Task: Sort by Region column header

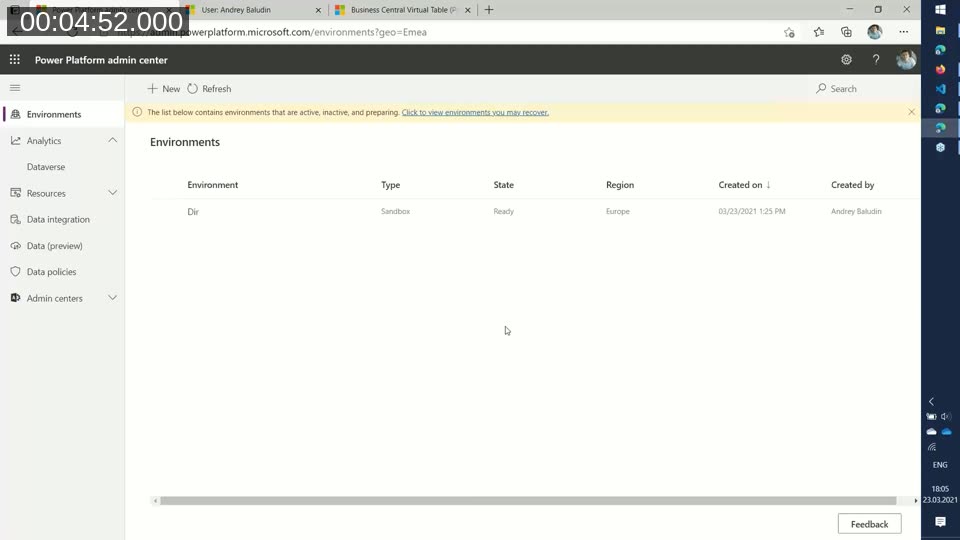Action: click(x=620, y=185)
